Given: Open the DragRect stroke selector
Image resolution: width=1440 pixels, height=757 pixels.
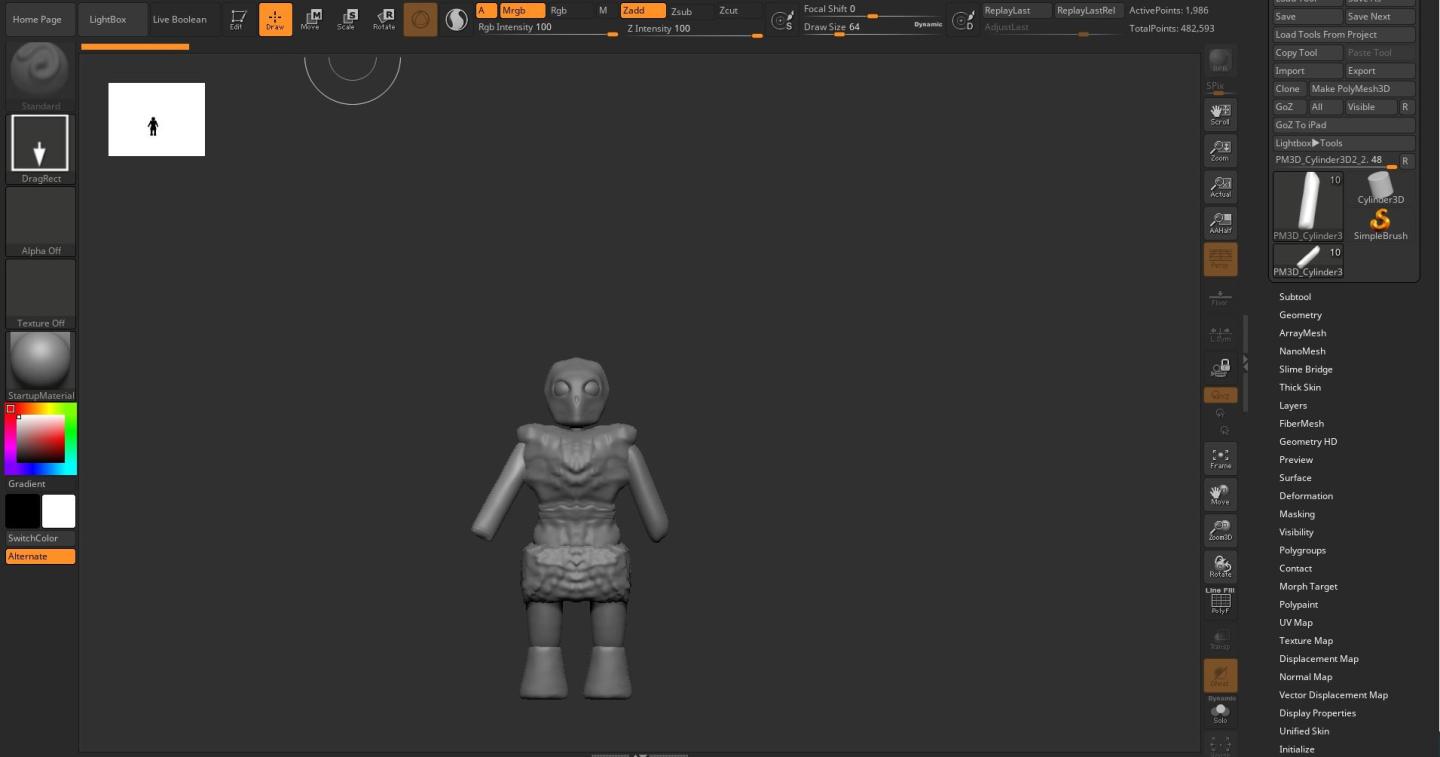Looking at the screenshot, I should pyautogui.click(x=40, y=149).
